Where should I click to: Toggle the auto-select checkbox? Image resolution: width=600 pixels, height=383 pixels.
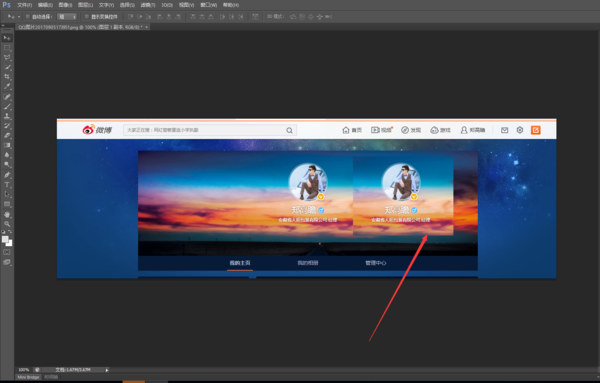click(x=28, y=16)
